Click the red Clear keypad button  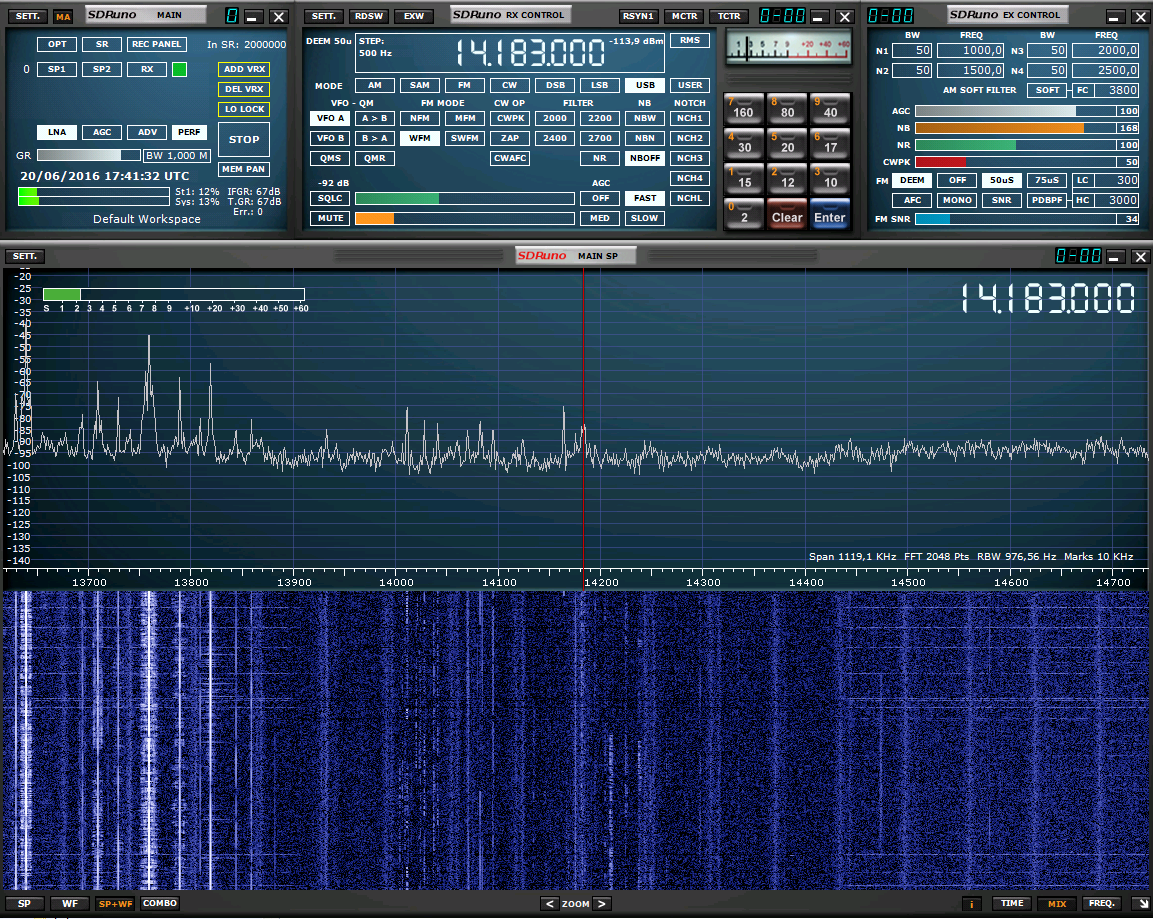(x=787, y=214)
